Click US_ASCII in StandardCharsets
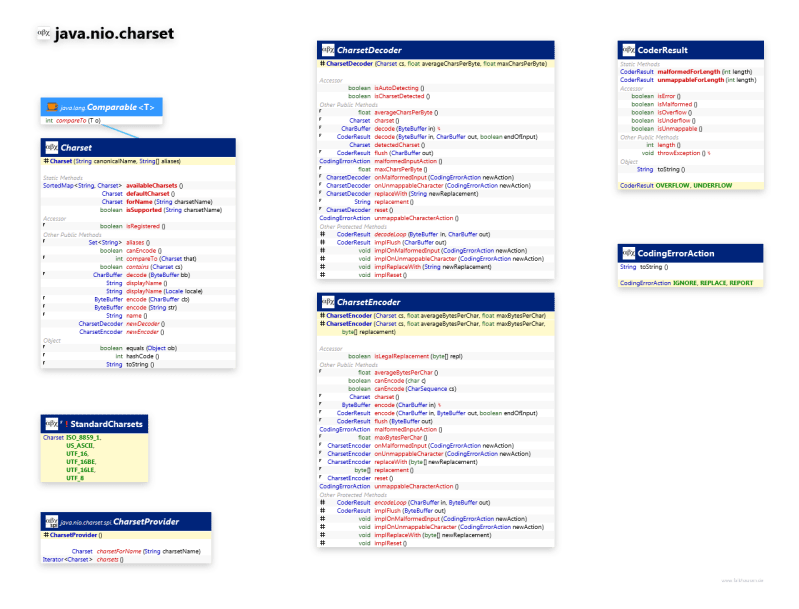Image resolution: width=799 pixels, height=609 pixels. pyautogui.click(x=80, y=445)
